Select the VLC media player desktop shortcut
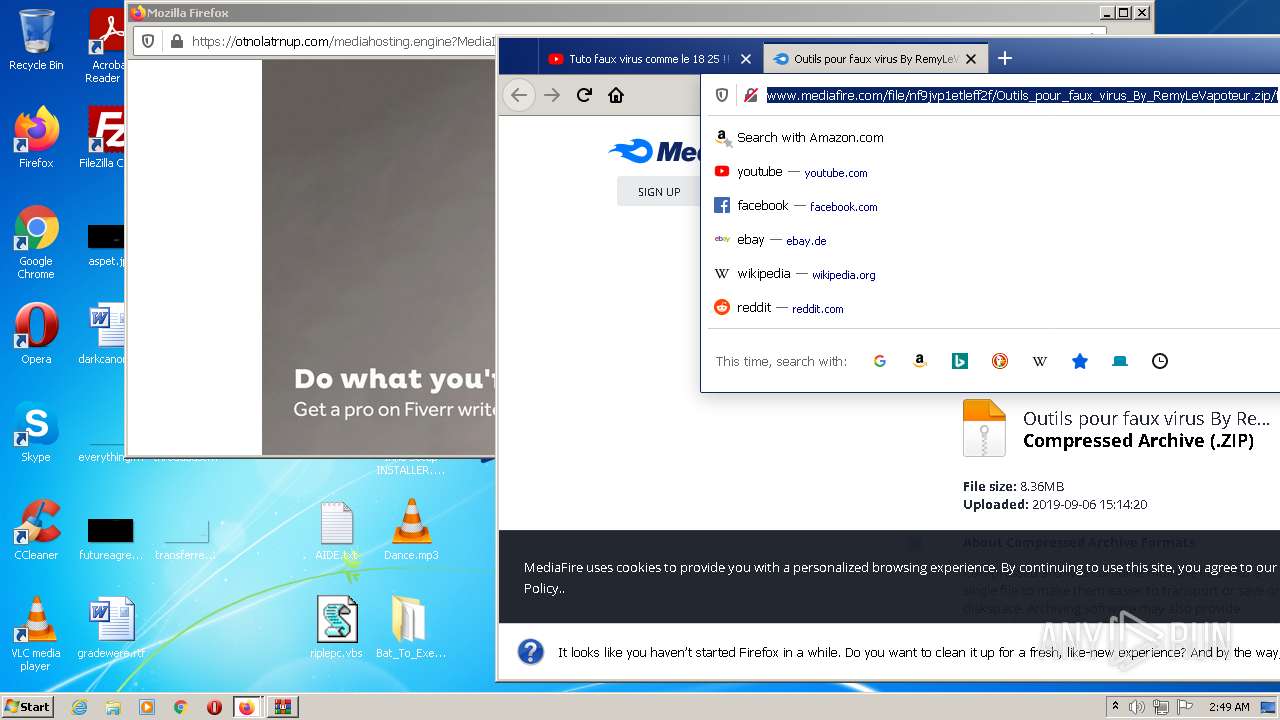 click(x=36, y=634)
